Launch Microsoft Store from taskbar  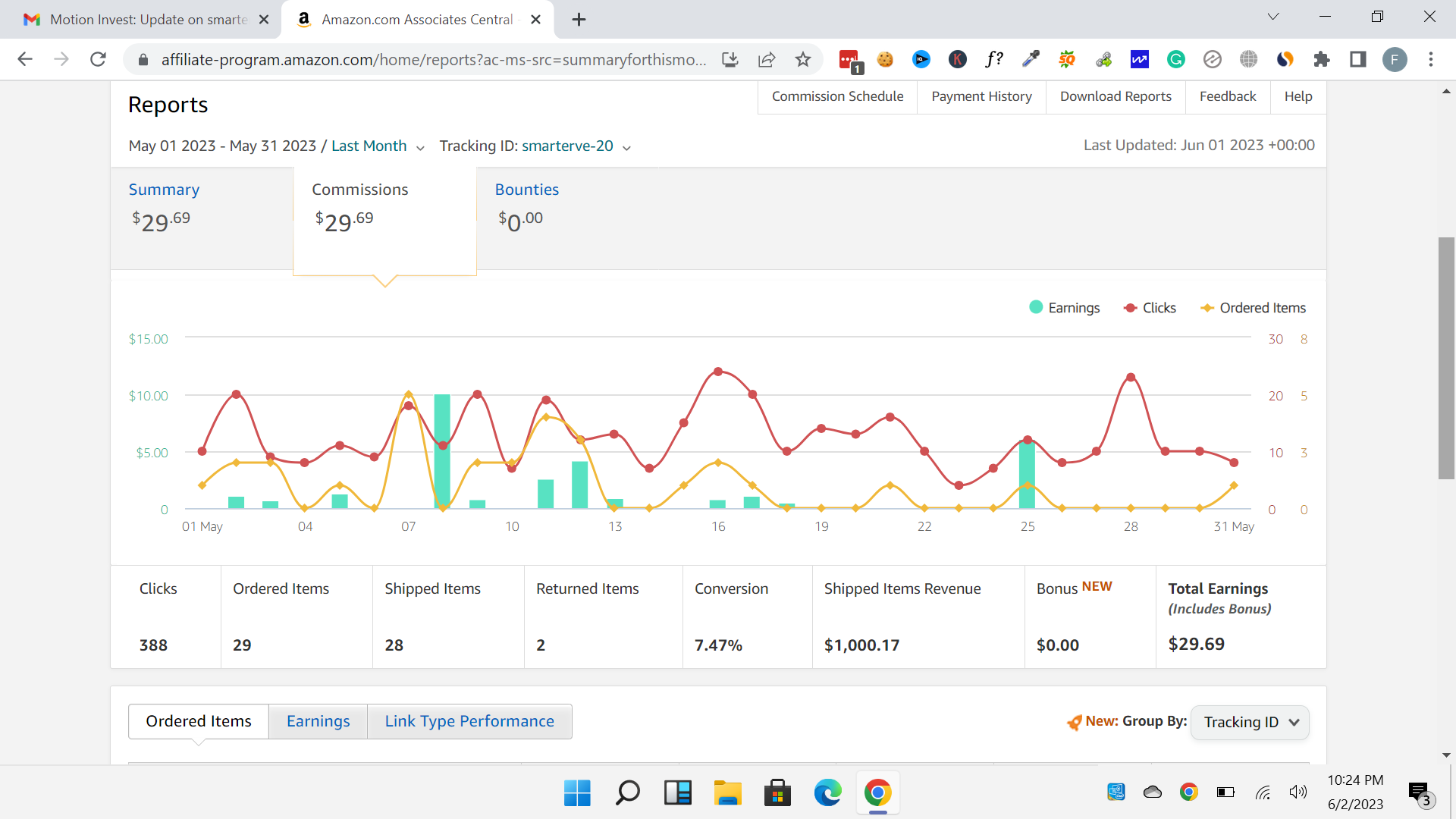pyautogui.click(x=777, y=793)
